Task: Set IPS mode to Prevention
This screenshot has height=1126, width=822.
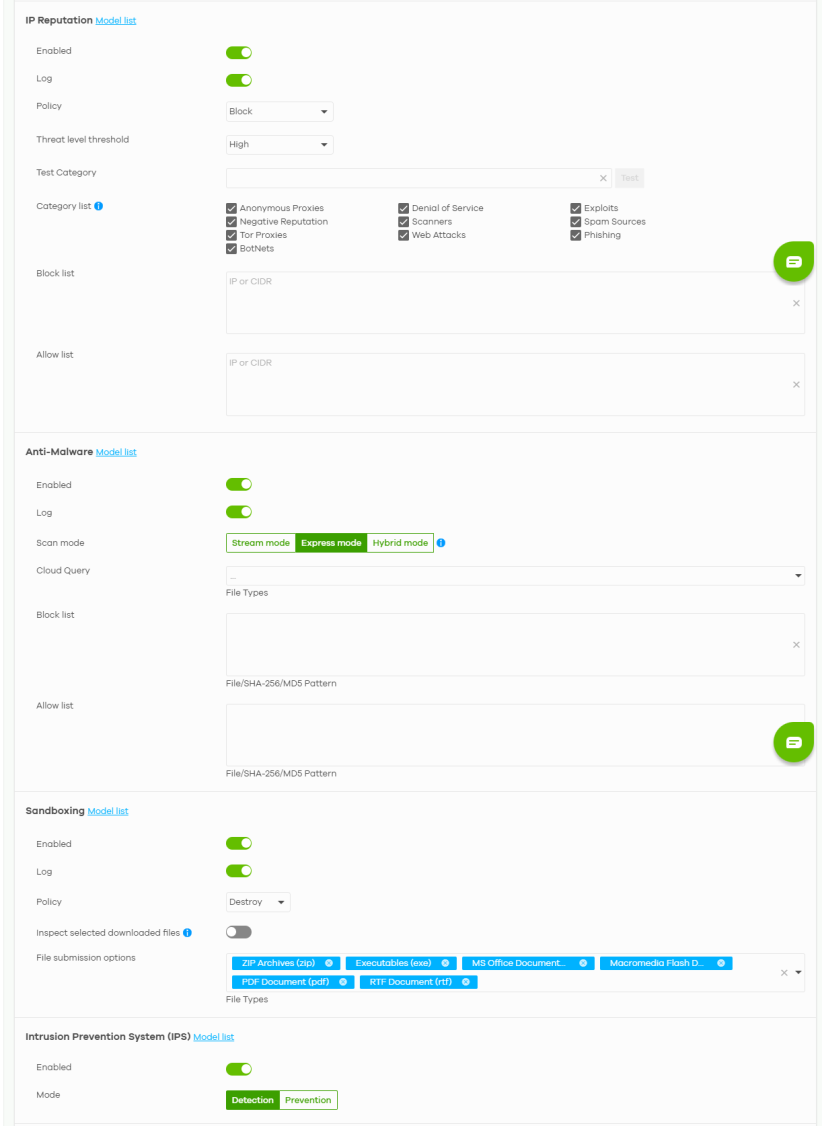Action: (308, 1100)
